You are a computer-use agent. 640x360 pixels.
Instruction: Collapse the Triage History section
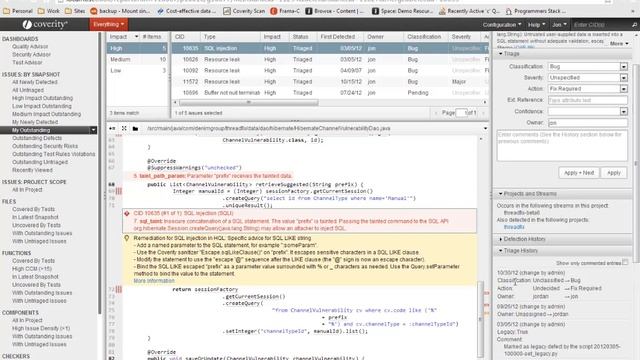tap(501, 251)
